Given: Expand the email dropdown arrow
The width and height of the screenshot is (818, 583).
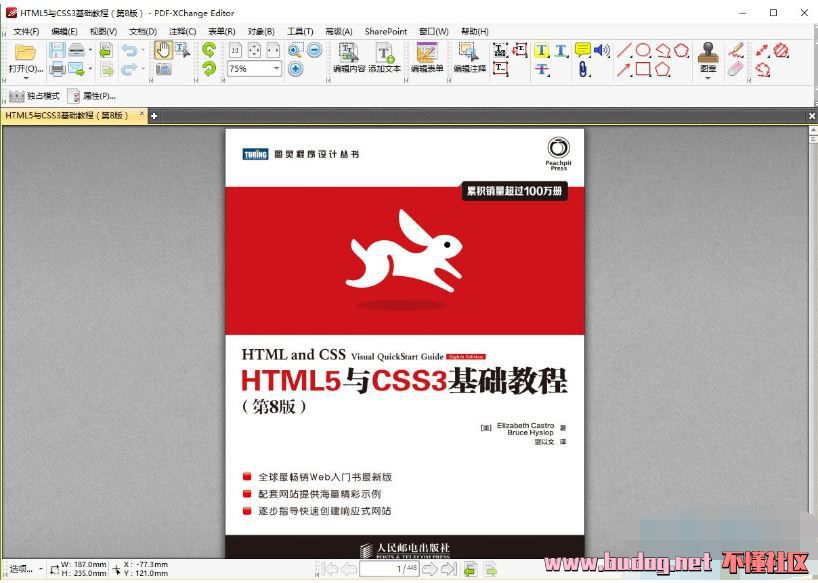Looking at the screenshot, I should pyautogui.click(x=90, y=69).
